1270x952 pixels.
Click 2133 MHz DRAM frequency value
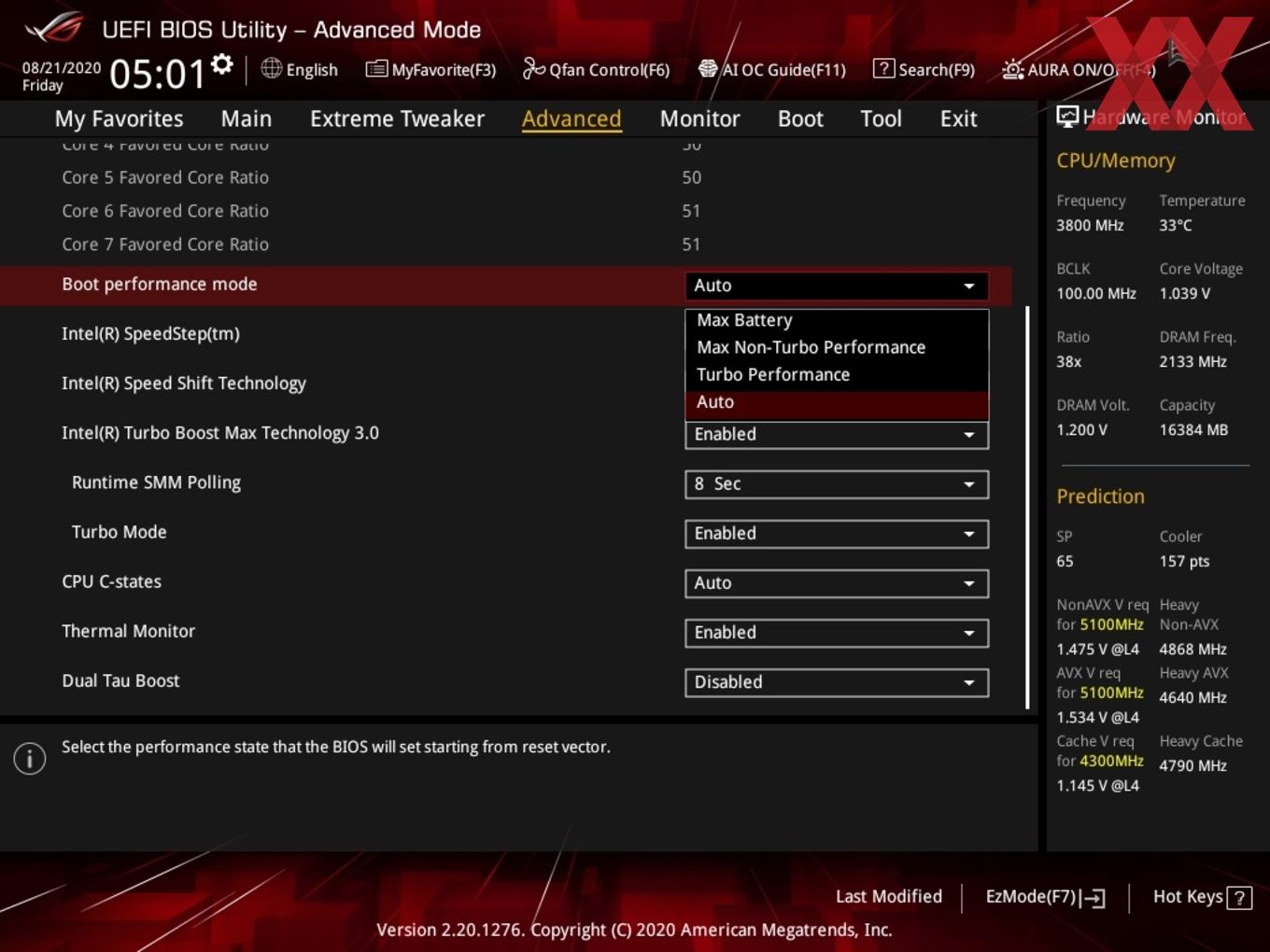pyautogui.click(x=1192, y=361)
